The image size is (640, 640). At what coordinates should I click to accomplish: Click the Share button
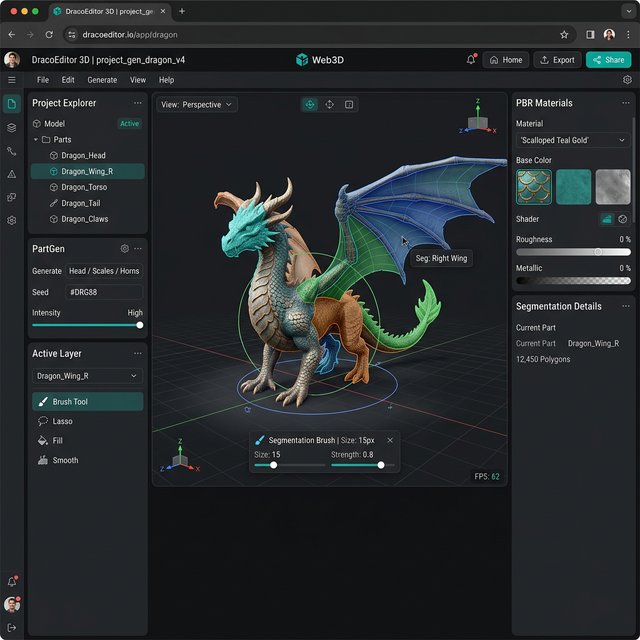point(609,60)
